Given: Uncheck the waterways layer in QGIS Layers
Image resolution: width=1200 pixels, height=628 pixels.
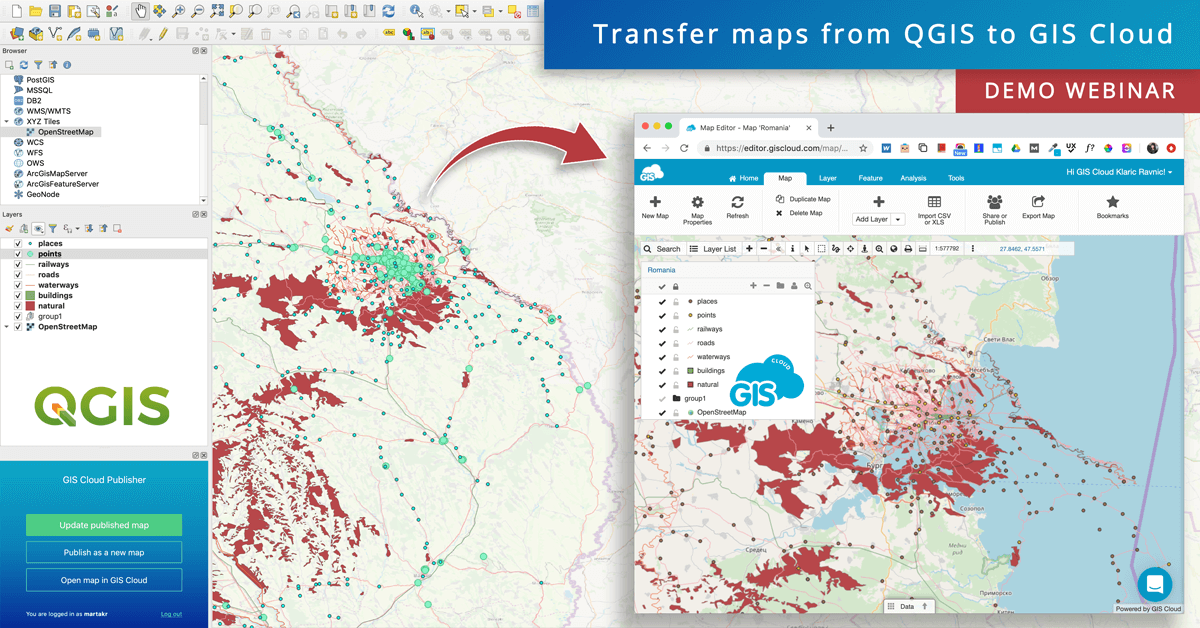Looking at the screenshot, I should [x=18, y=286].
